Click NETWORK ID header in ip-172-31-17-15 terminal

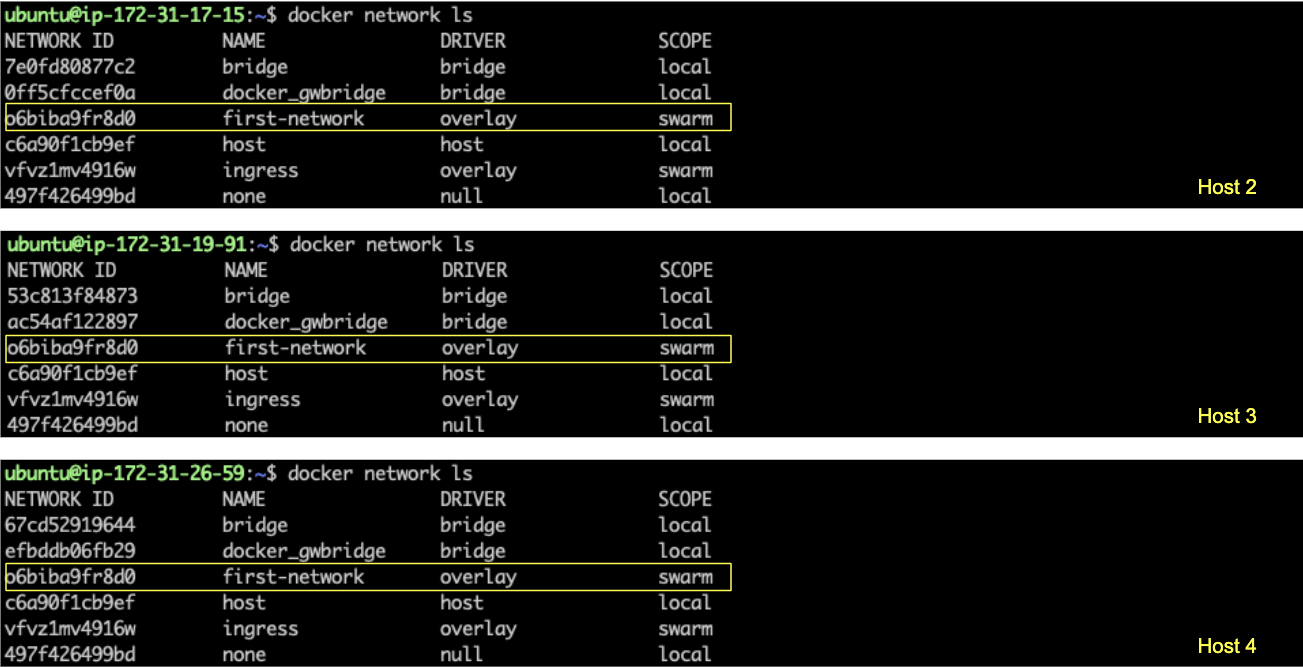click(59, 41)
